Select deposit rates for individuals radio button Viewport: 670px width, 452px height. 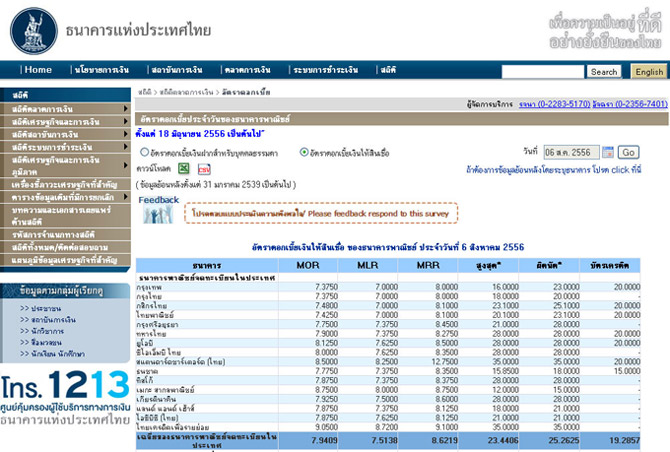click(145, 152)
